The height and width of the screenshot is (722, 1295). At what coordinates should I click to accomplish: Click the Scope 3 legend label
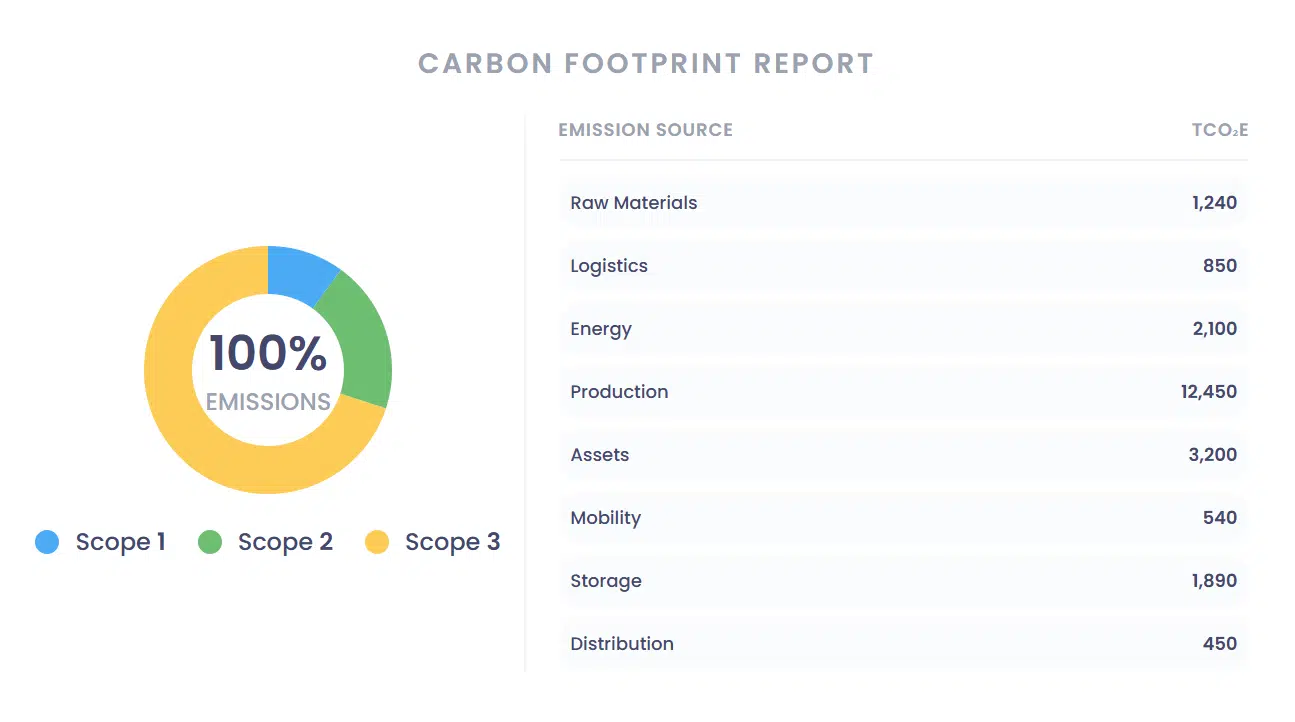pyautogui.click(x=452, y=542)
